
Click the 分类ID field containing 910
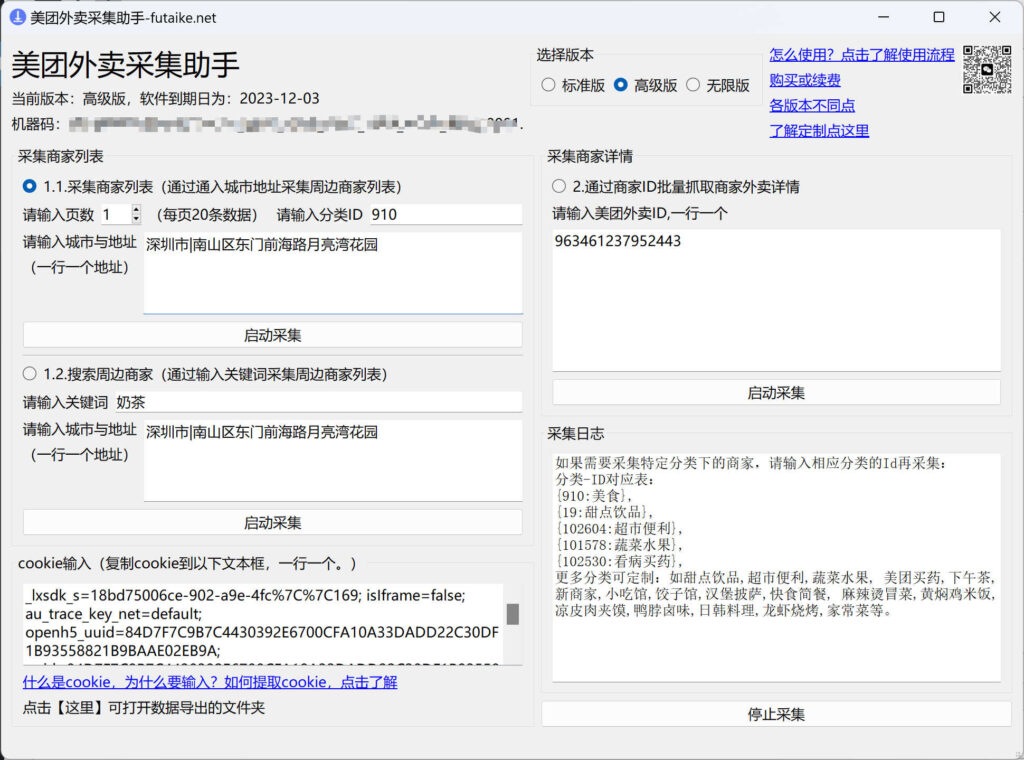click(445, 214)
